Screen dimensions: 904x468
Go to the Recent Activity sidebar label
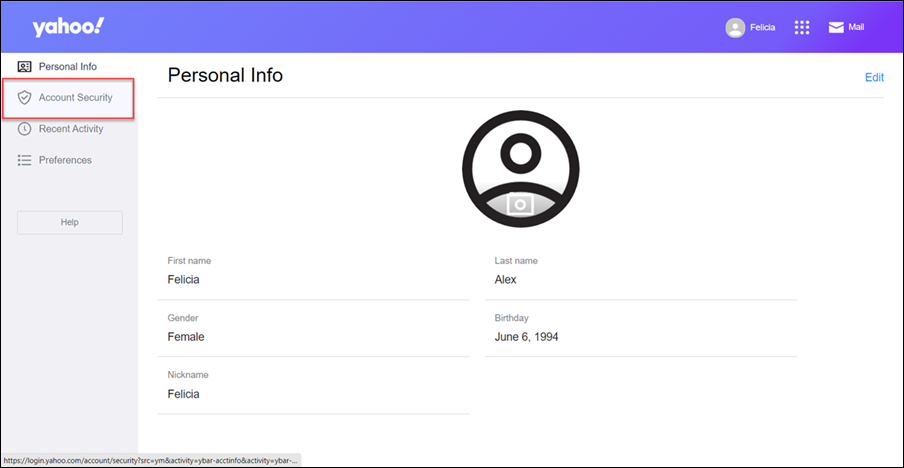71,129
